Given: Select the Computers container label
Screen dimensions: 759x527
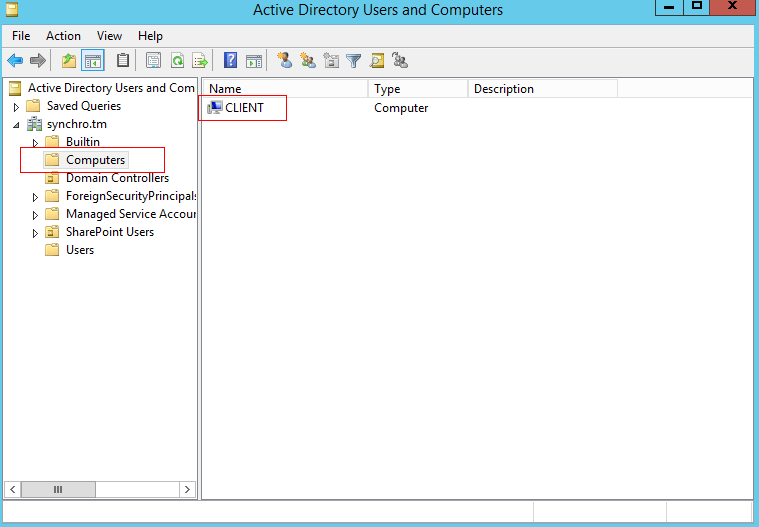Looking at the screenshot, I should tap(95, 160).
